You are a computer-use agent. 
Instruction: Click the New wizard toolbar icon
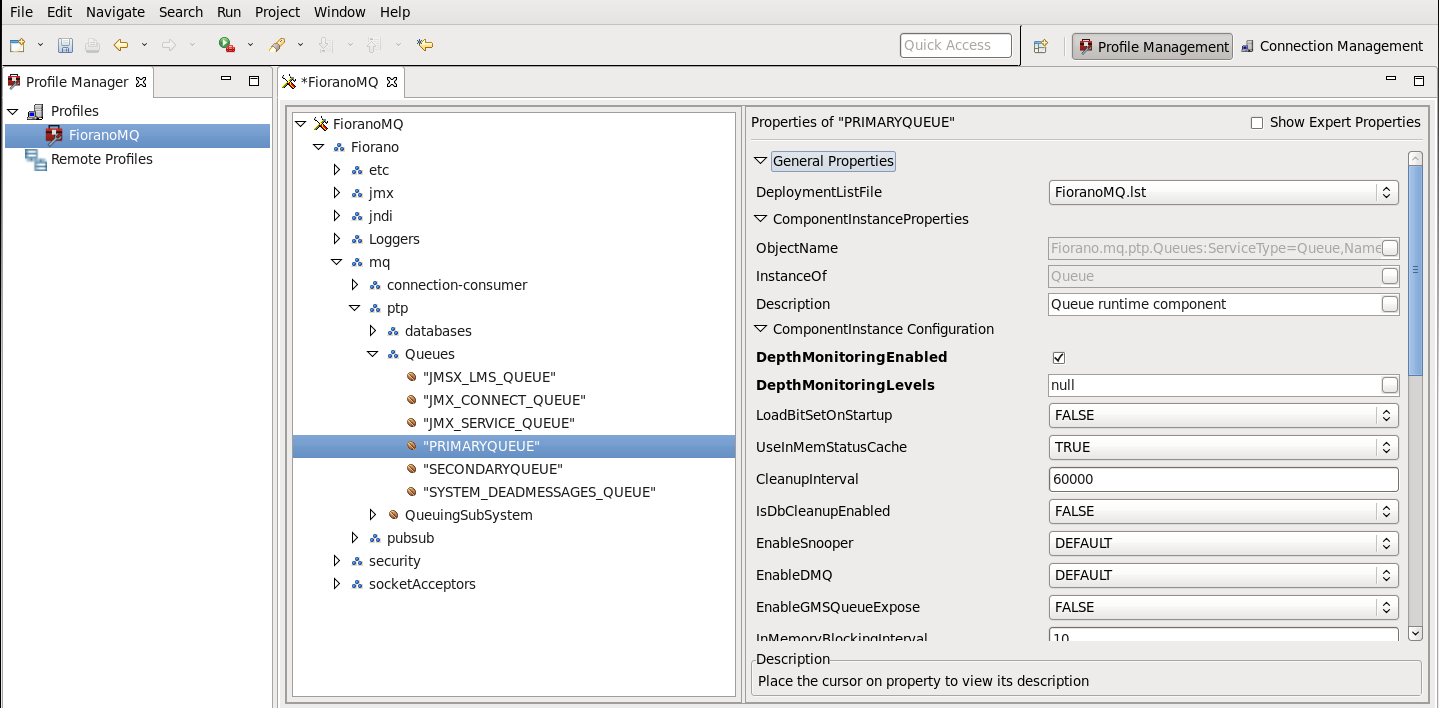17,45
